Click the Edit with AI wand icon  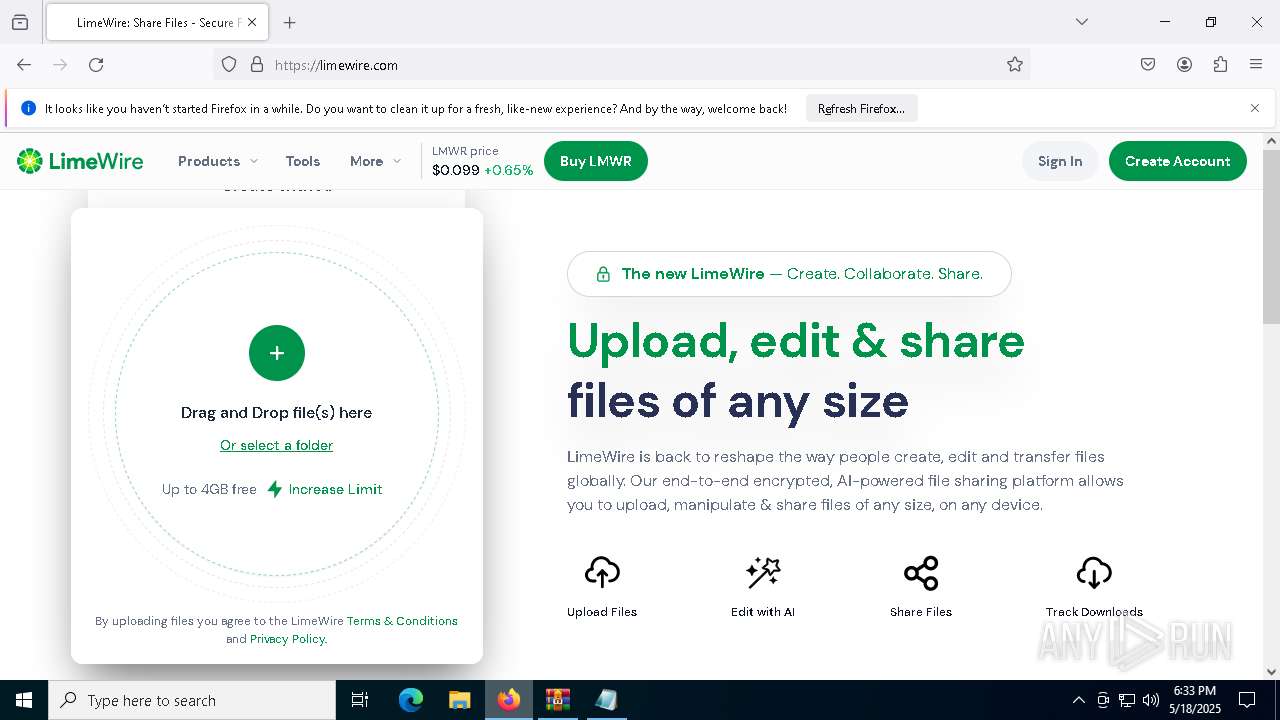pyautogui.click(x=763, y=573)
